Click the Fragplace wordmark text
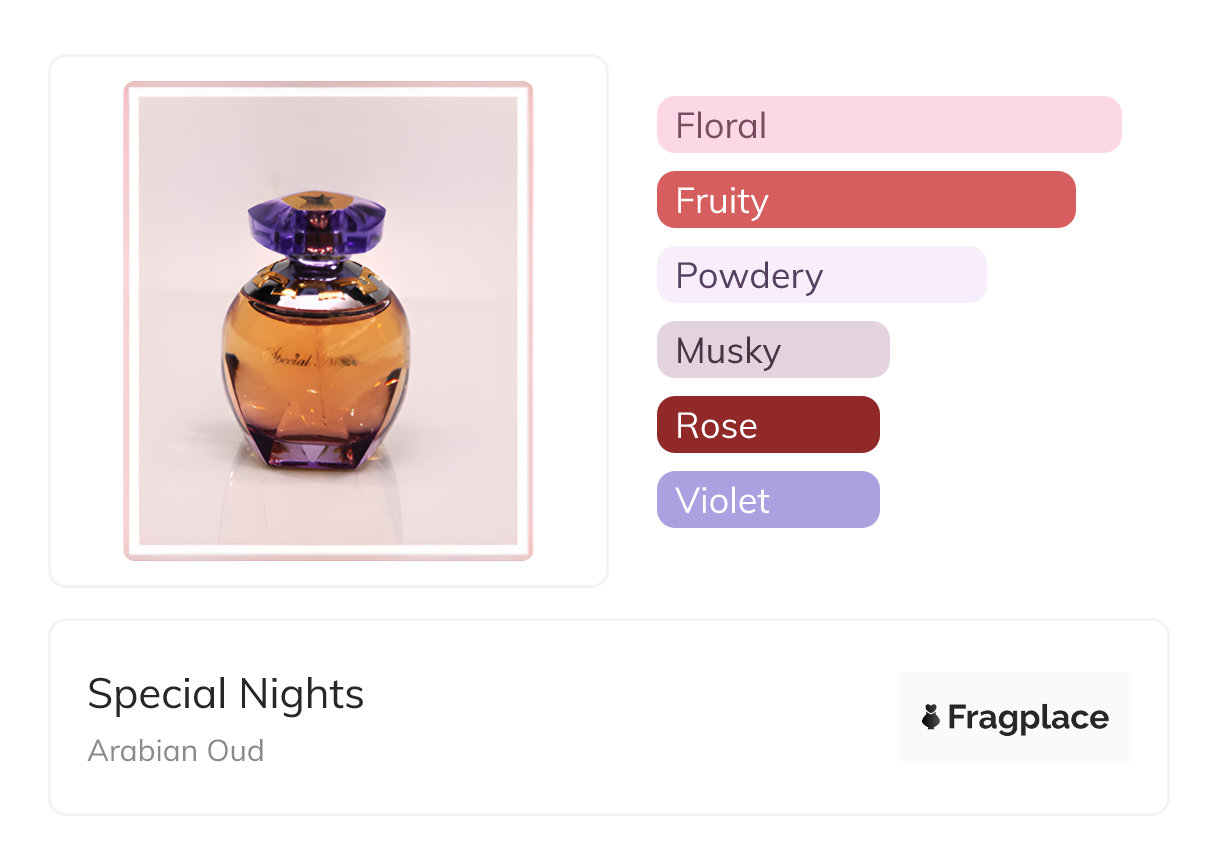This screenshot has width=1218, height=864. [1028, 717]
